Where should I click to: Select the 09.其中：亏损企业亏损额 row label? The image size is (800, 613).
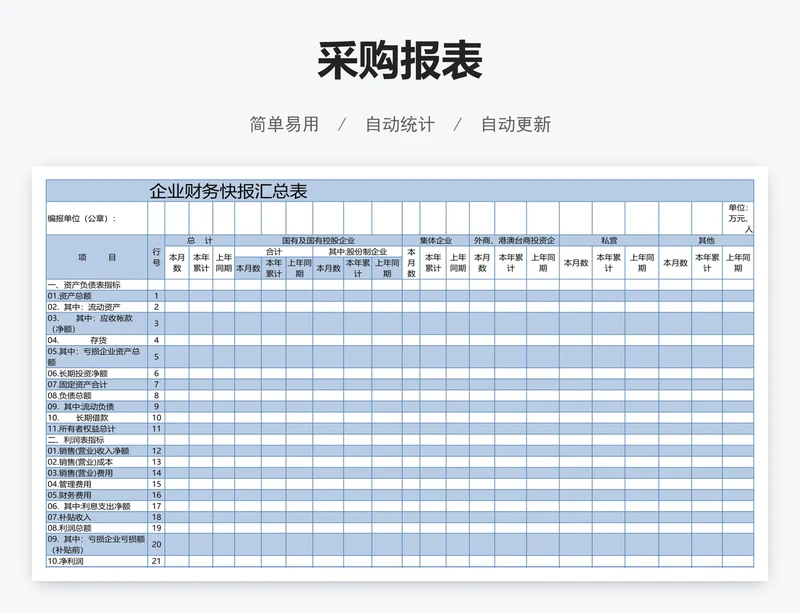97,545
